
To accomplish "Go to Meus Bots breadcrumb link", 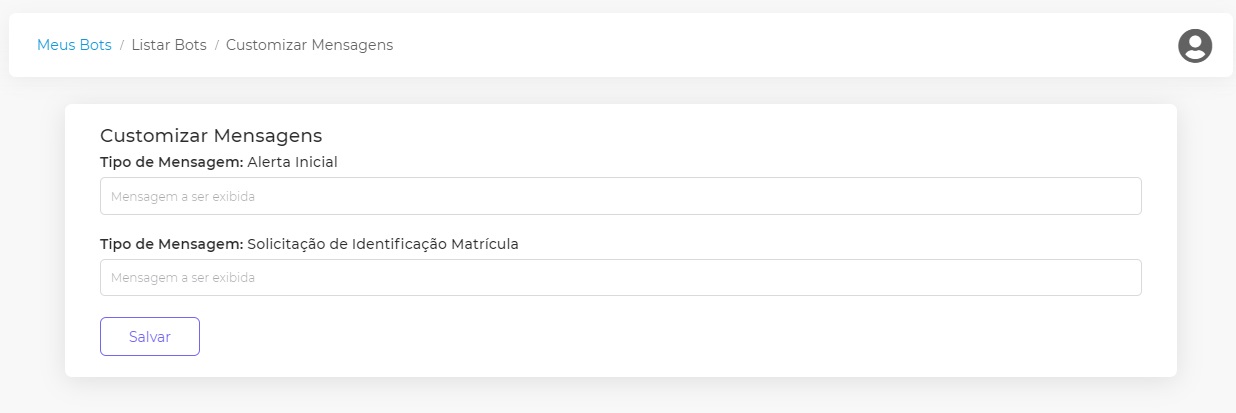I will coord(74,45).
